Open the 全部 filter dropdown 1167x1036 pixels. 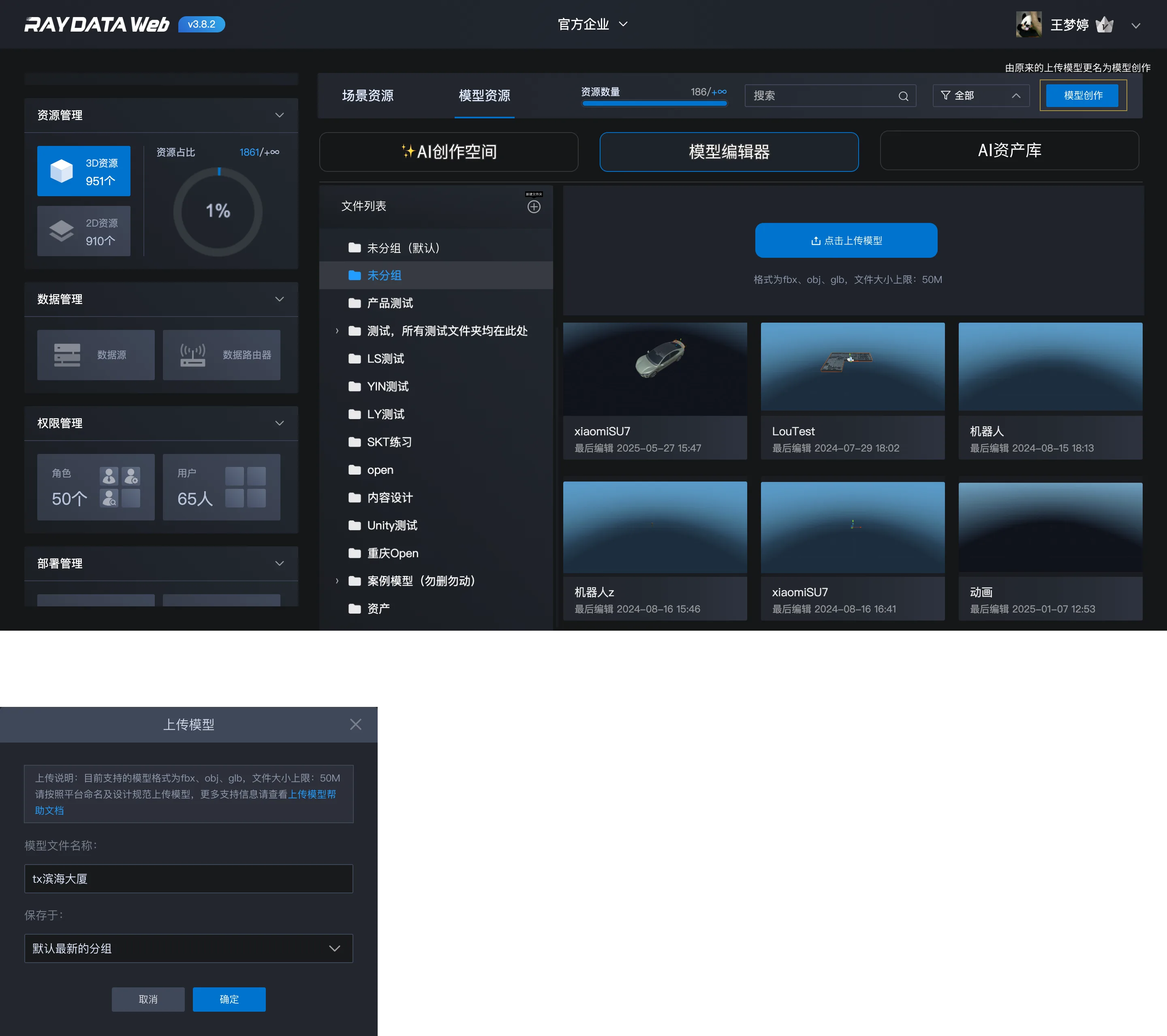coord(981,96)
